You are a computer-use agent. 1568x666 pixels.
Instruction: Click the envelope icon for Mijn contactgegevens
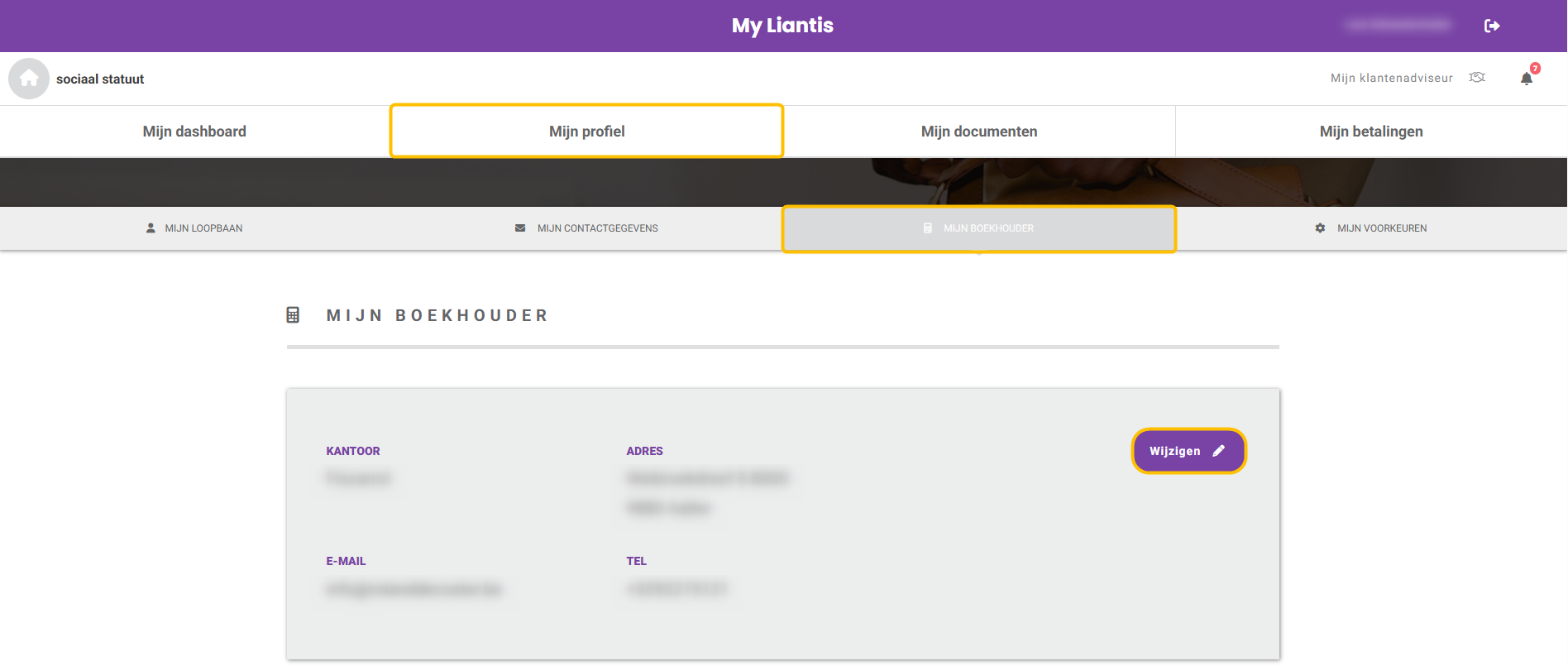point(520,228)
